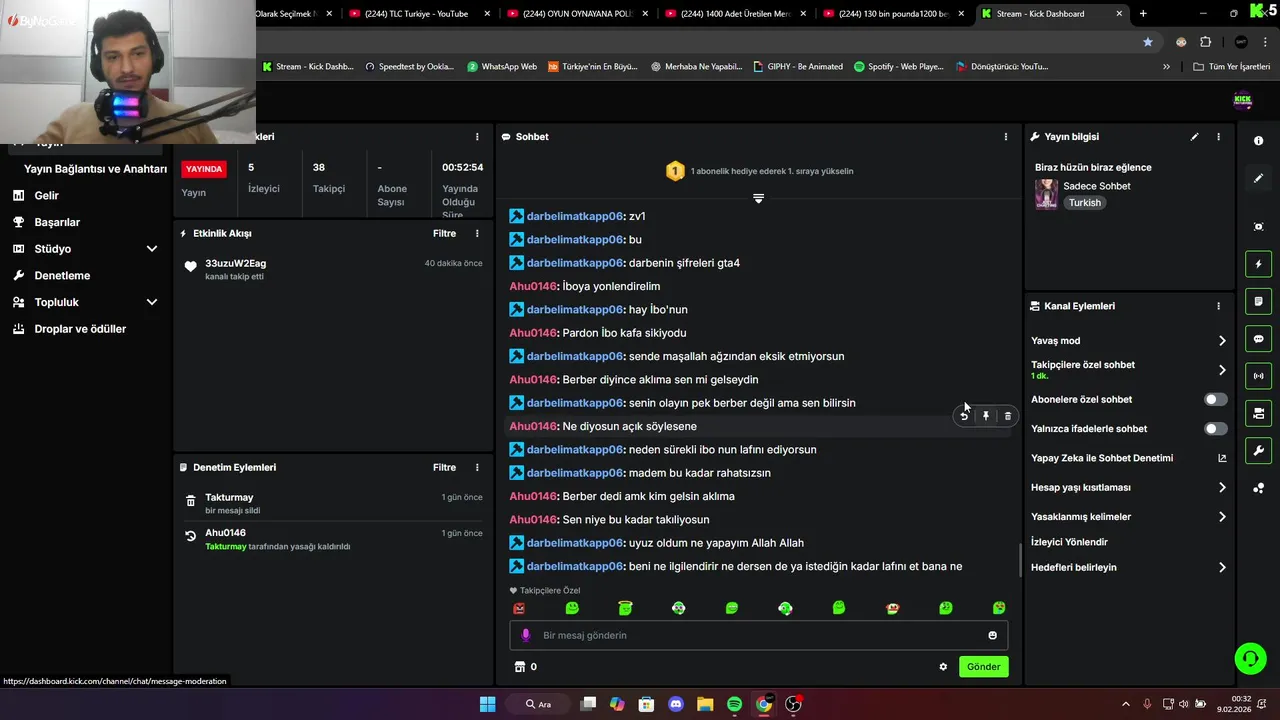Open OBS Studio from the taskbar

click(793, 704)
